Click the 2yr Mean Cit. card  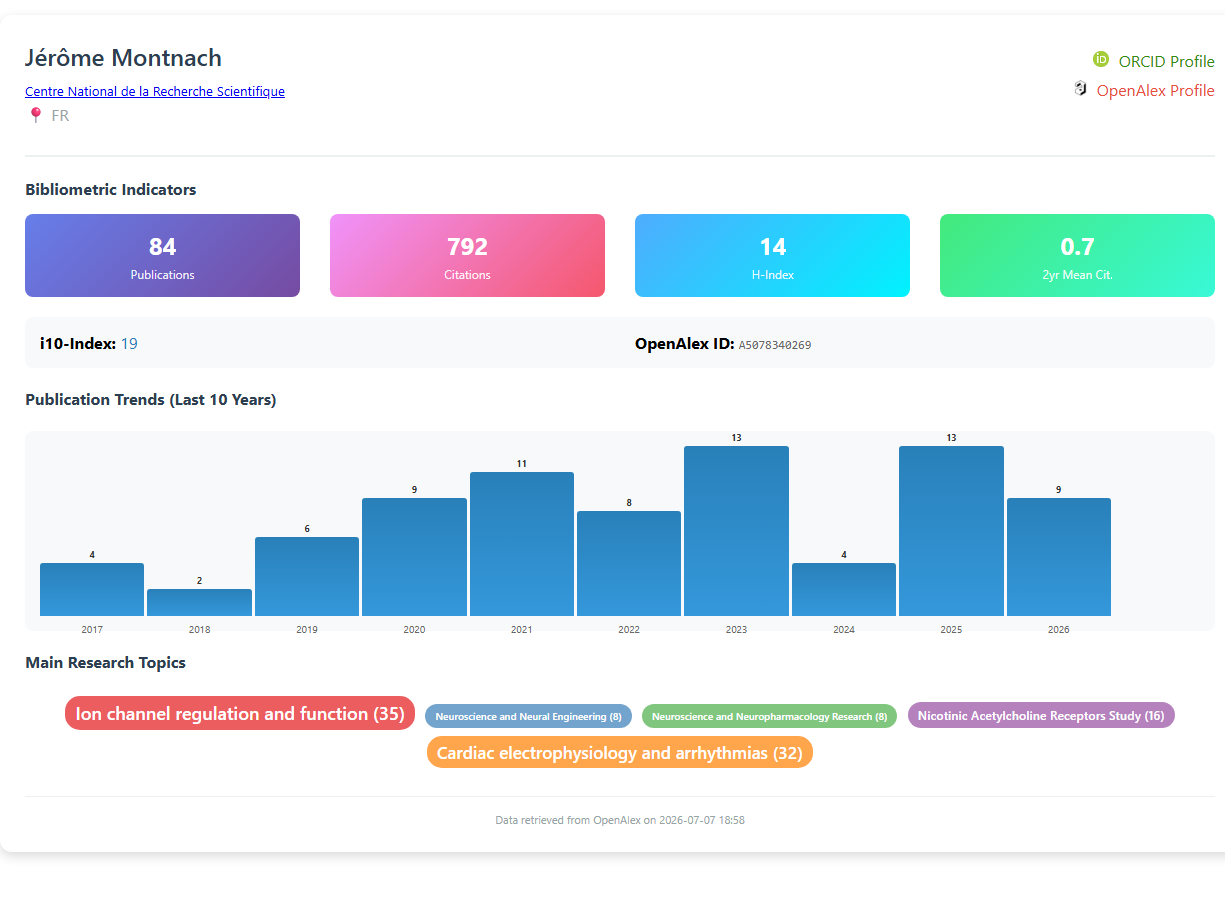coord(1077,256)
